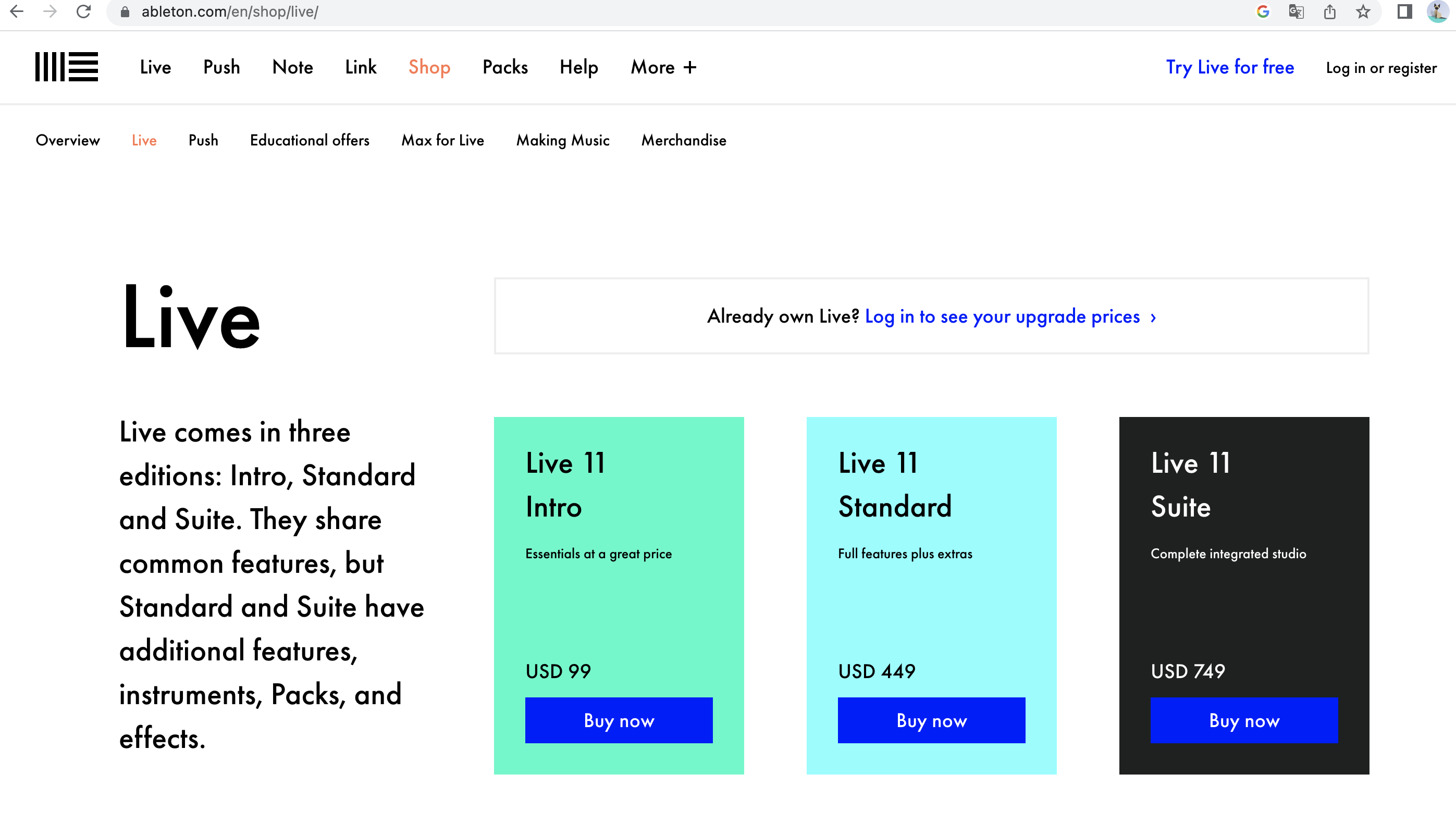Click Log in or register
1456x835 pixels.
click(x=1380, y=68)
